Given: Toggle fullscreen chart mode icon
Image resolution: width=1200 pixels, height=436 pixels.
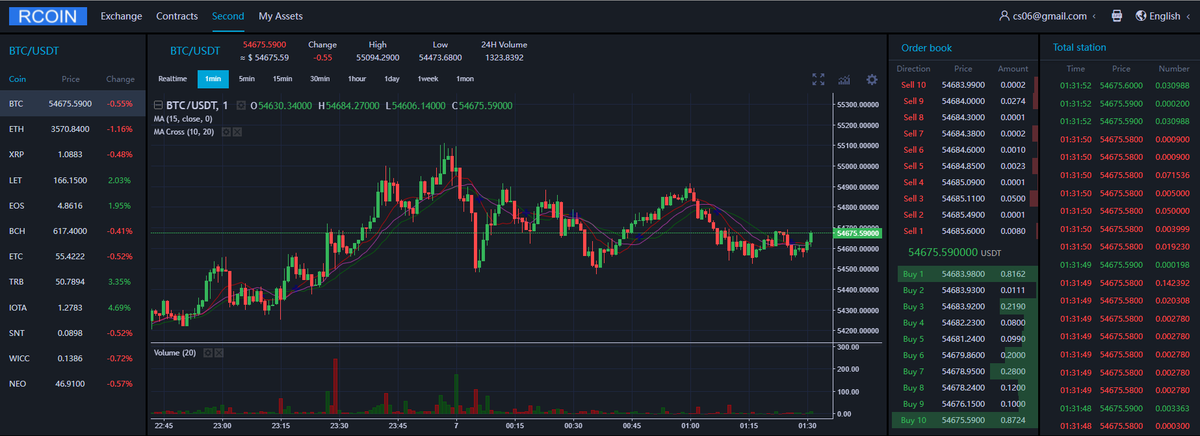Looking at the screenshot, I should click(x=818, y=79).
